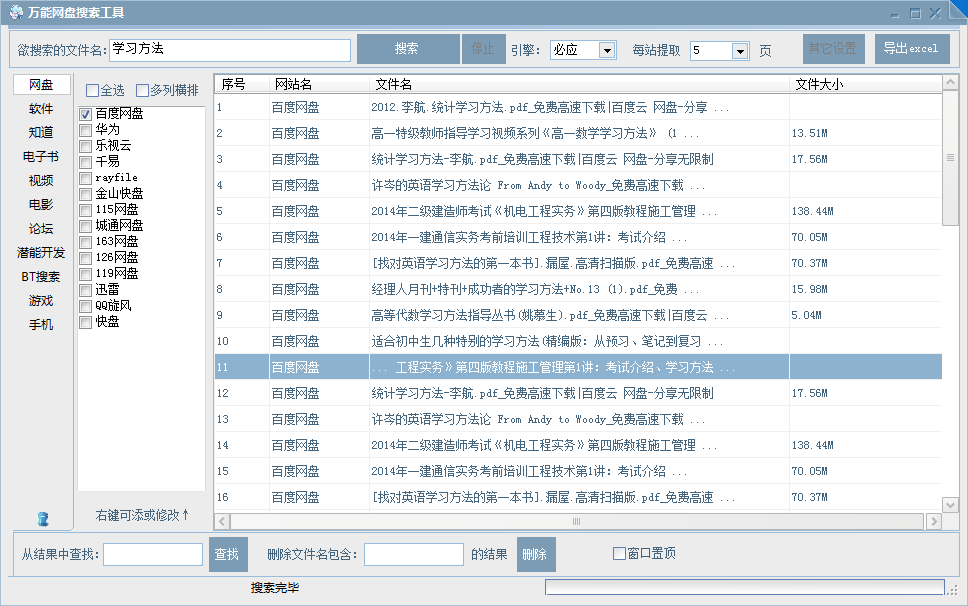Enable the 全选 checkbox
The width and height of the screenshot is (968, 606).
pos(92,90)
